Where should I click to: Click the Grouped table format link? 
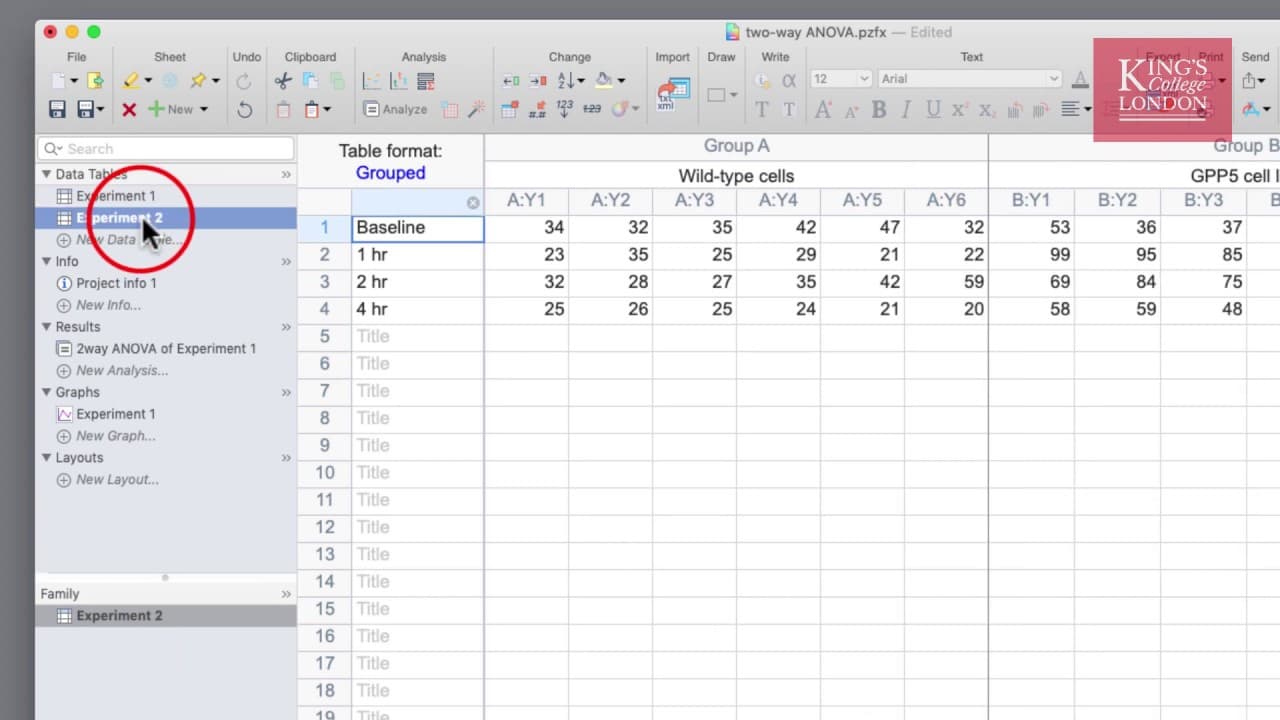tap(390, 173)
